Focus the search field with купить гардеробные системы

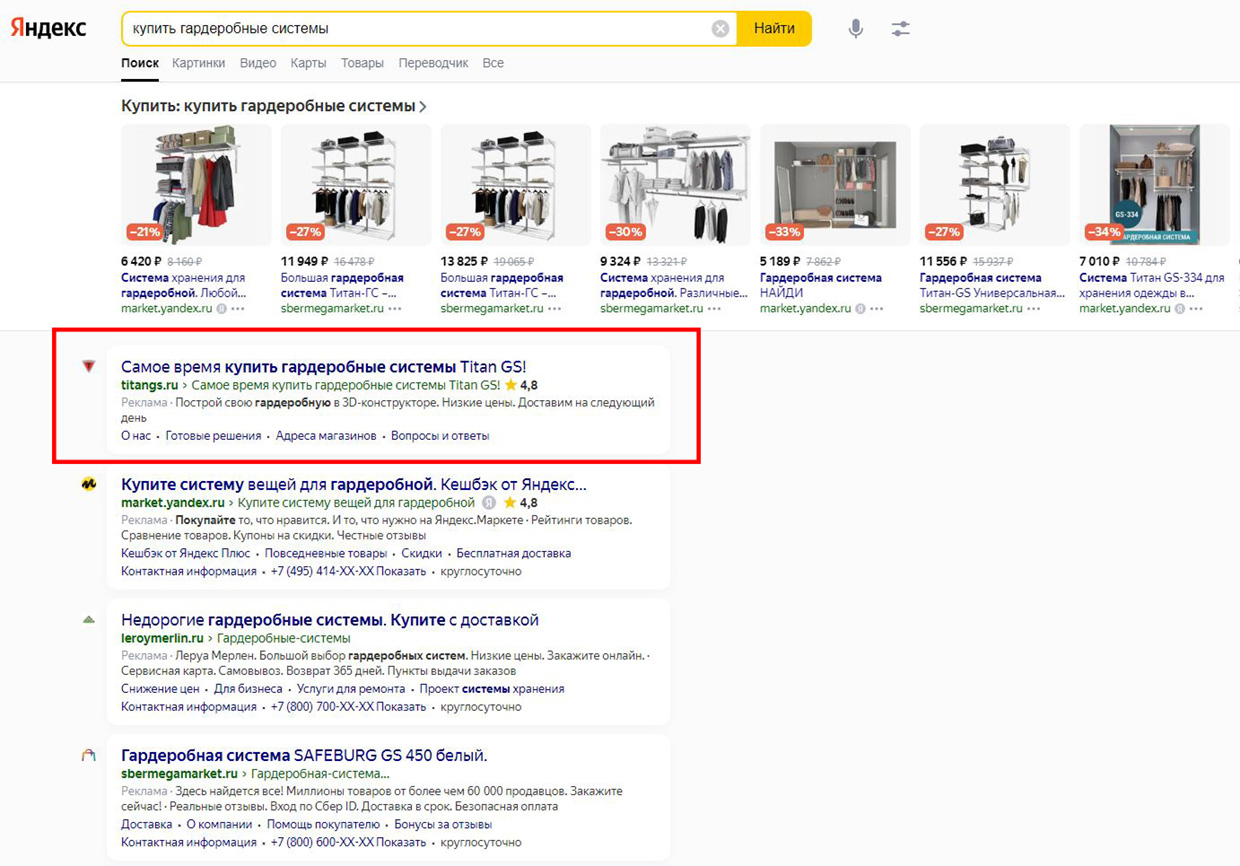pos(415,29)
